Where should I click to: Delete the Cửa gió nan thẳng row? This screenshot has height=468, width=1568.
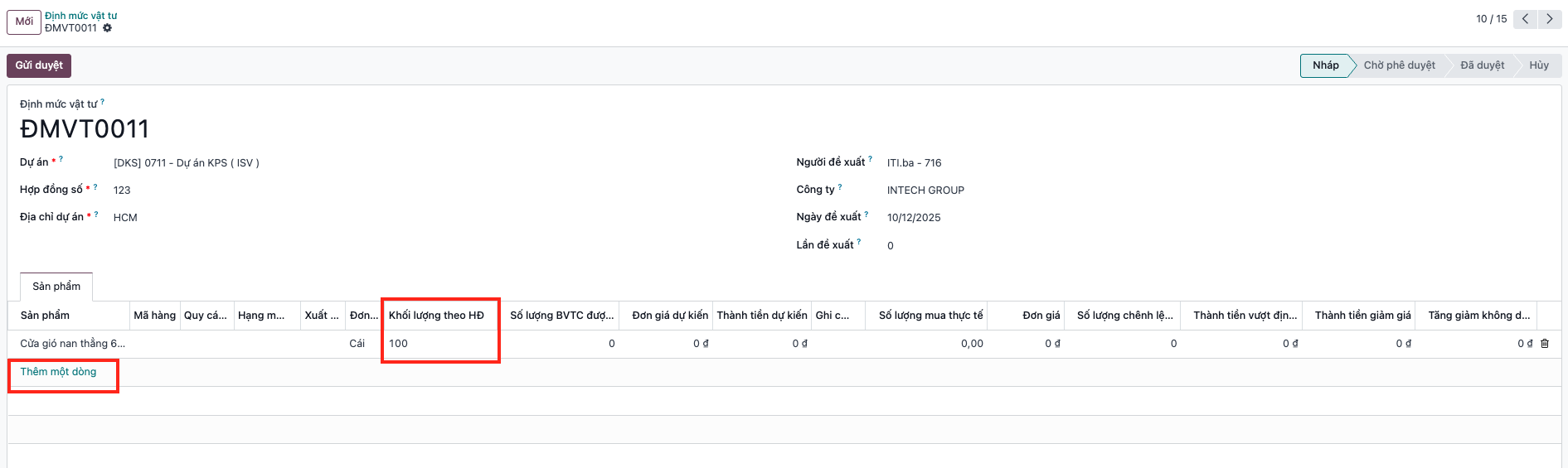(x=1545, y=344)
